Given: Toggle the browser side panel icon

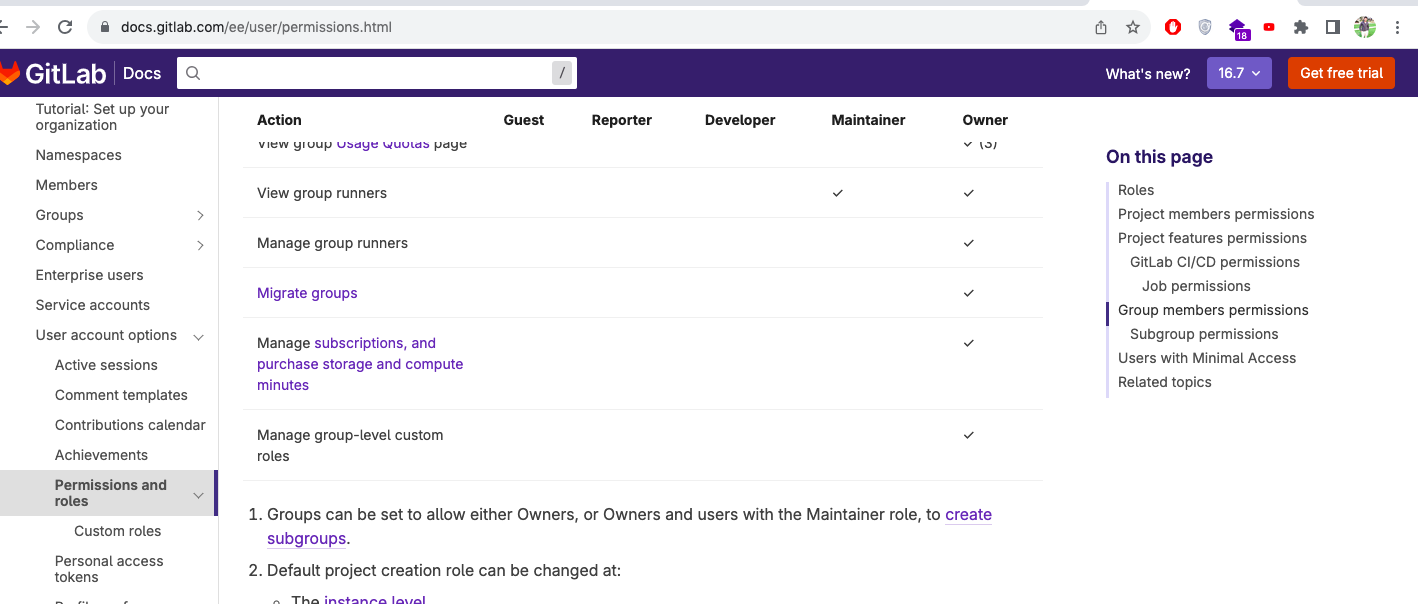Looking at the screenshot, I should click(1332, 27).
